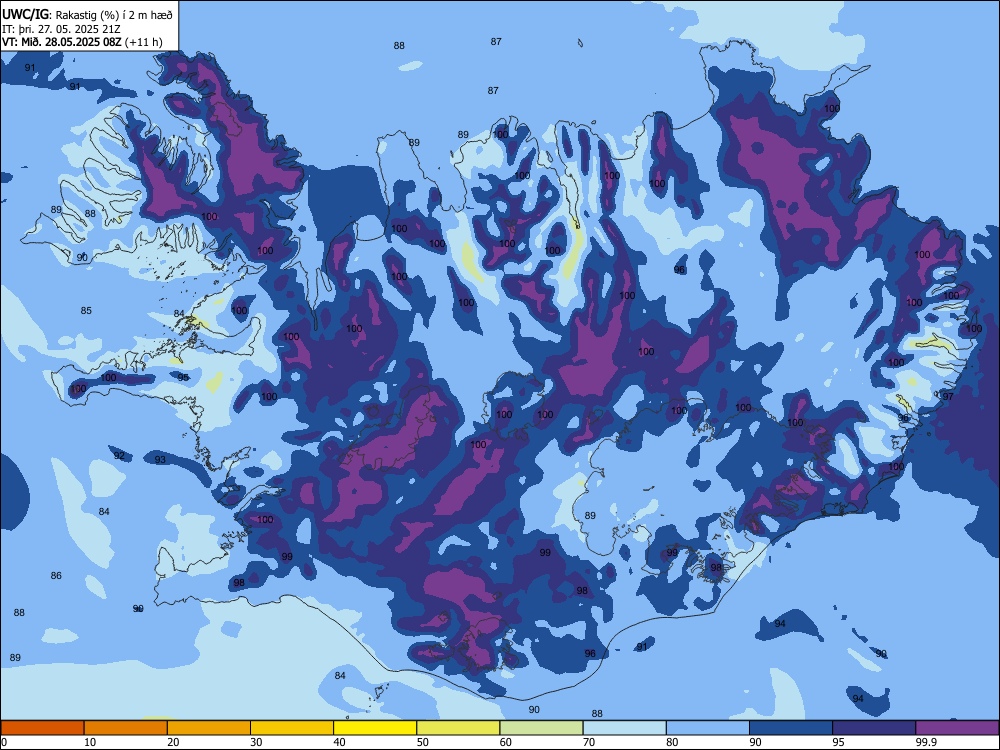Click the 'VT: Mið. 28.05.2025 08Z (+11 h)' line
The height and width of the screenshot is (750, 1000).
82,42
